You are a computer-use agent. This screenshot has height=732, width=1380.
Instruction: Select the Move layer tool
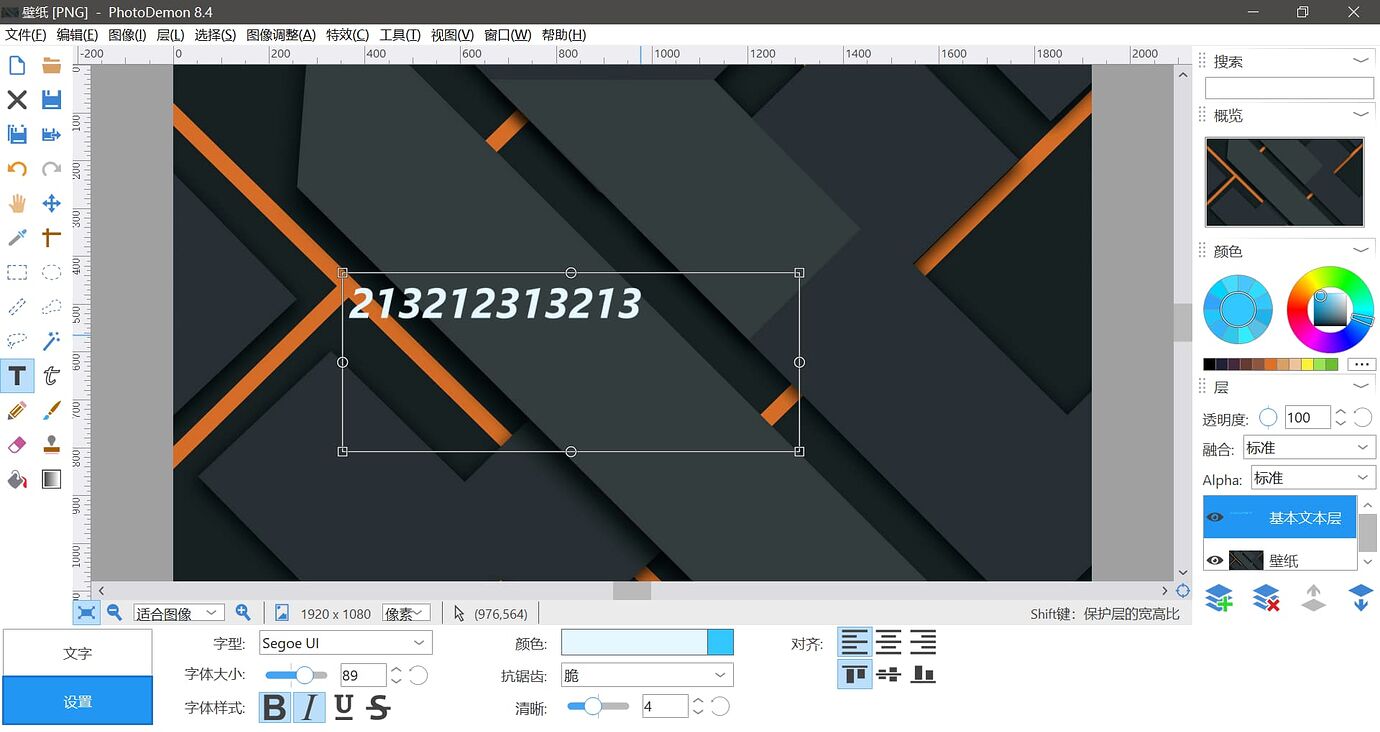tap(52, 204)
